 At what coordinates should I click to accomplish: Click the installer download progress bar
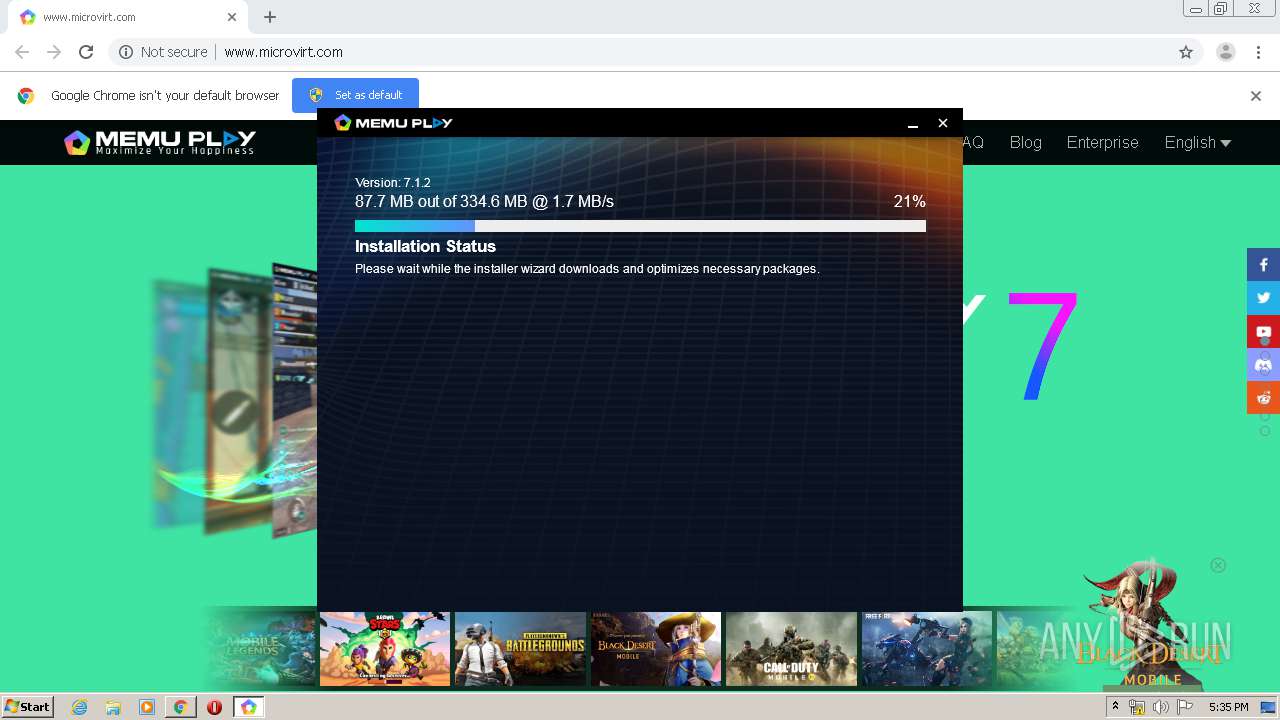click(640, 226)
